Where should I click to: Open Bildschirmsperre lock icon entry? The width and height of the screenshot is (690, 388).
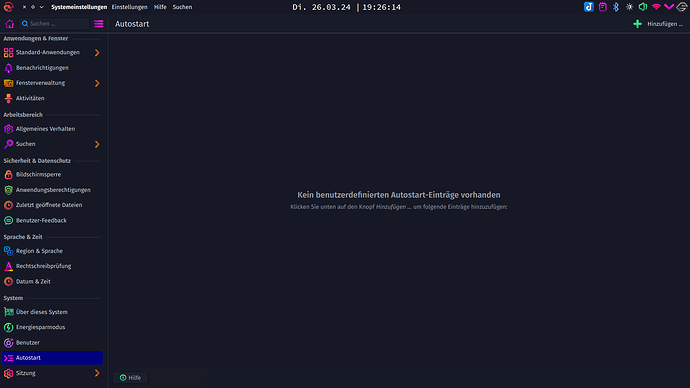pos(8,175)
